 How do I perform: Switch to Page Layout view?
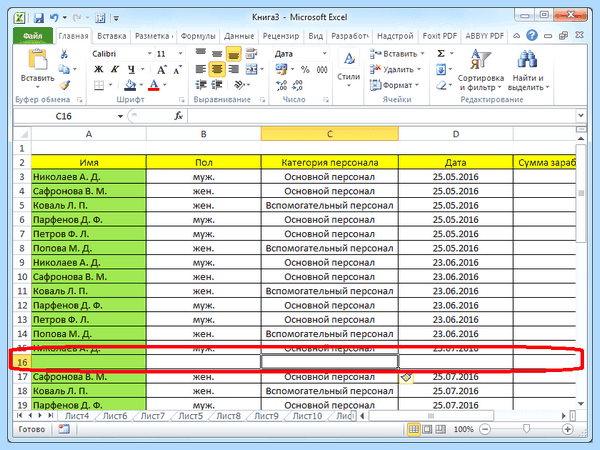(427, 429)
